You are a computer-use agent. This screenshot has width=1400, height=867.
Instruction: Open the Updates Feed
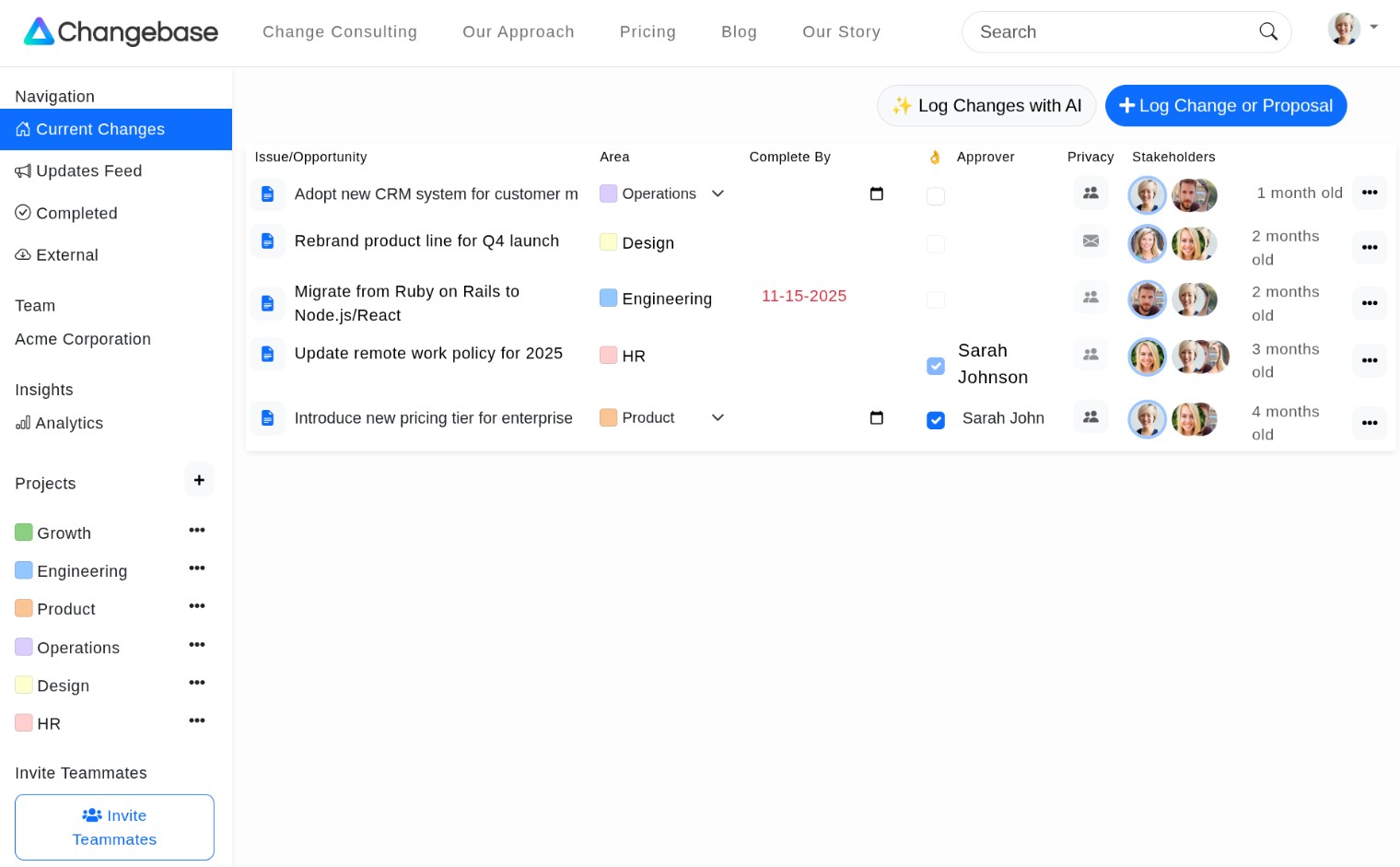(x=88, y=170)
